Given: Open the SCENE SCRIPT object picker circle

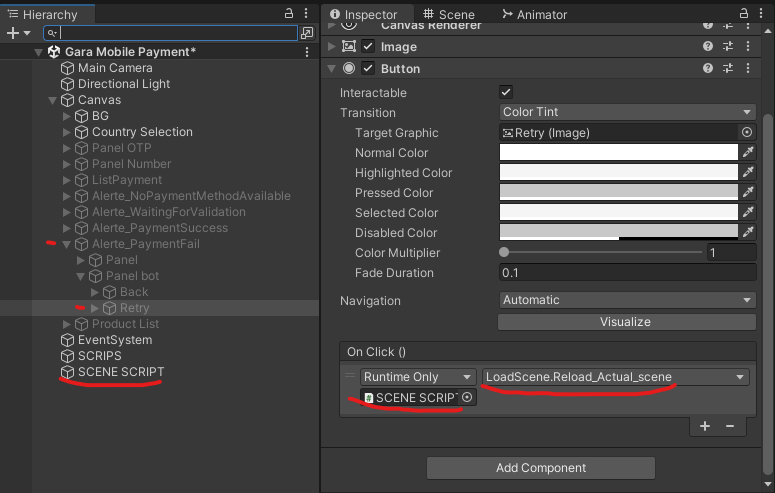Looking at the screenshot, I should [x=467, y=398].
